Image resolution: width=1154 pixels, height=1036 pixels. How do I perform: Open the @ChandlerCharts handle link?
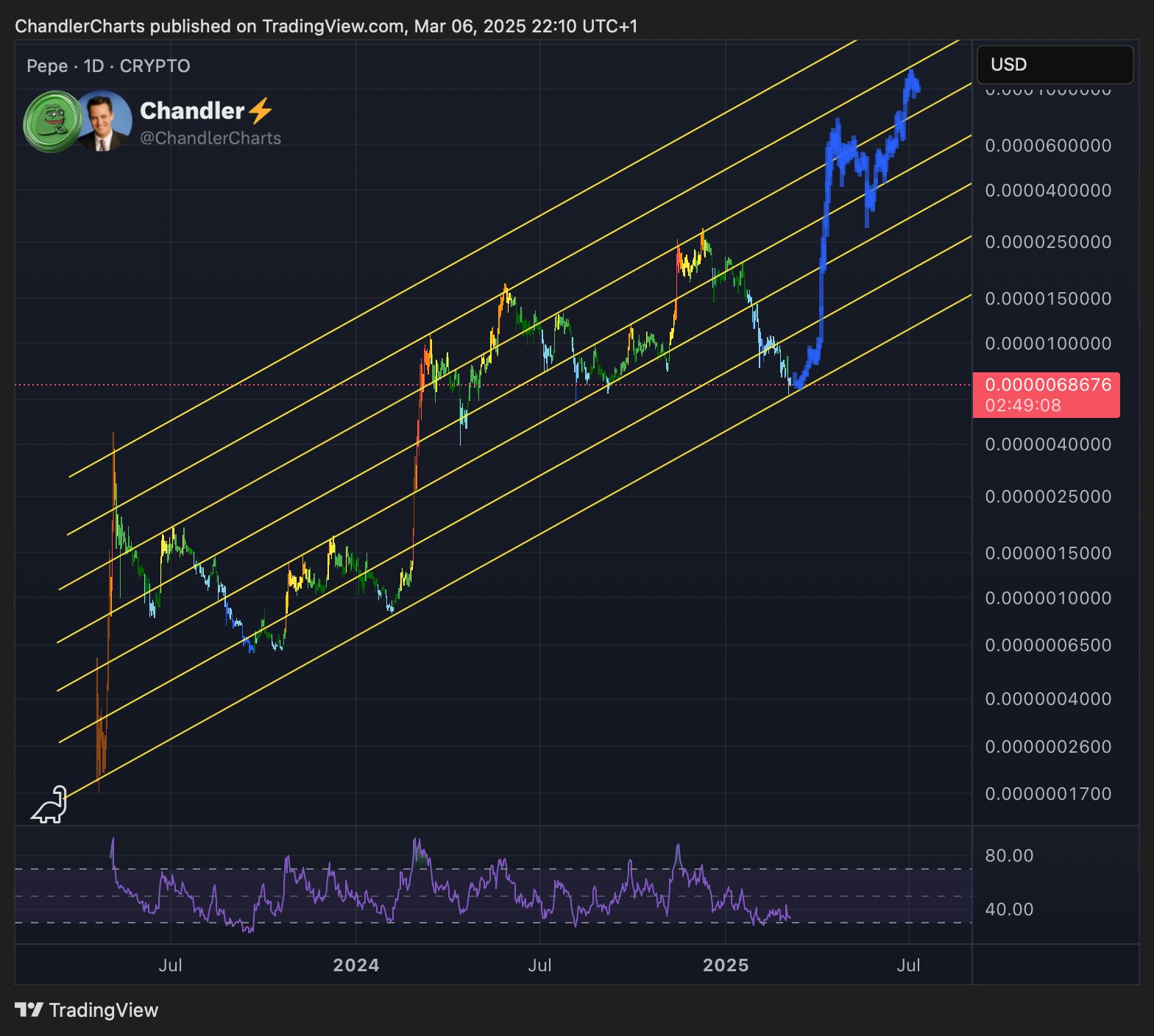pos(210,138)
